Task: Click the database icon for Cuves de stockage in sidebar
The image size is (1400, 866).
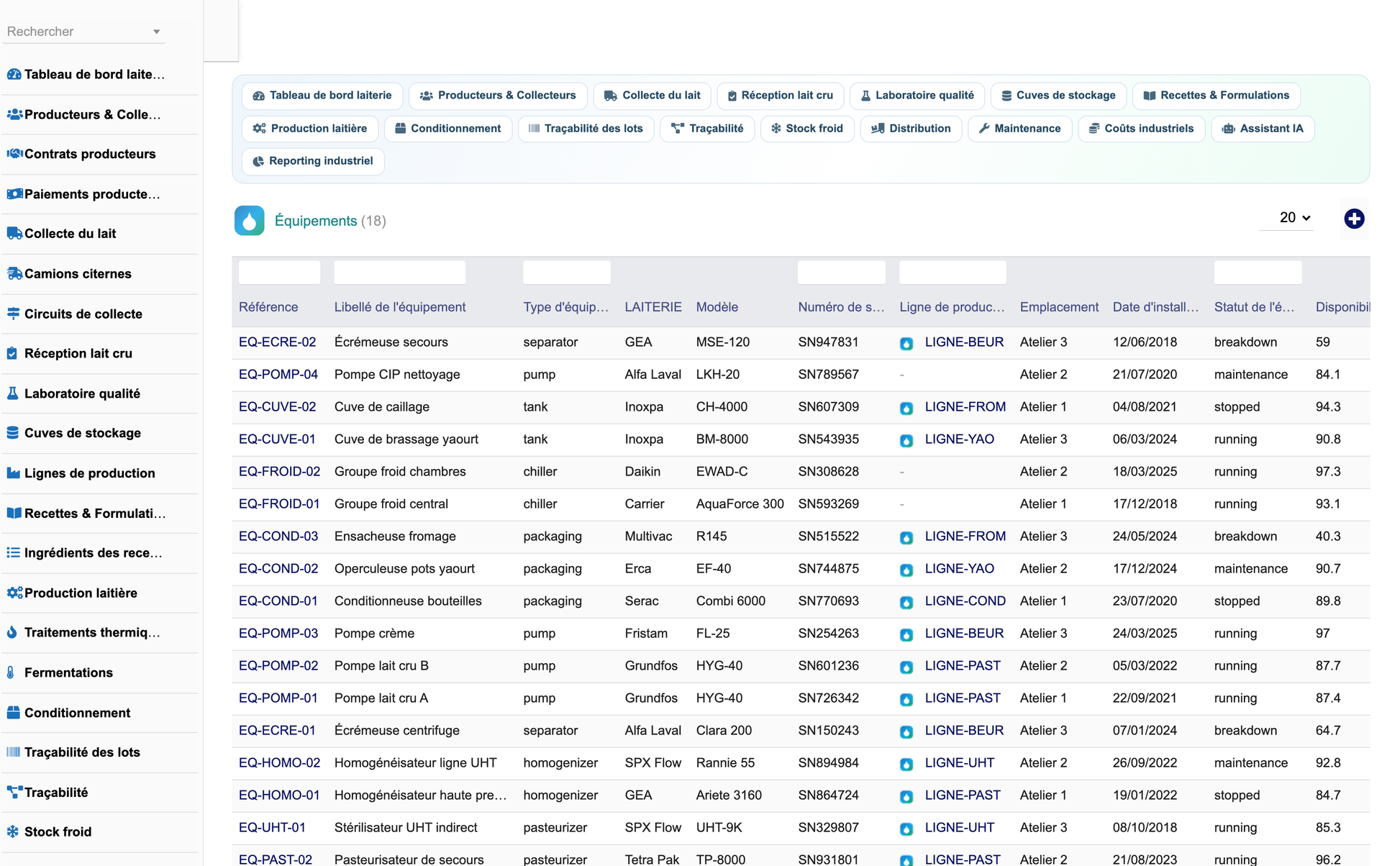Action: 12,433
